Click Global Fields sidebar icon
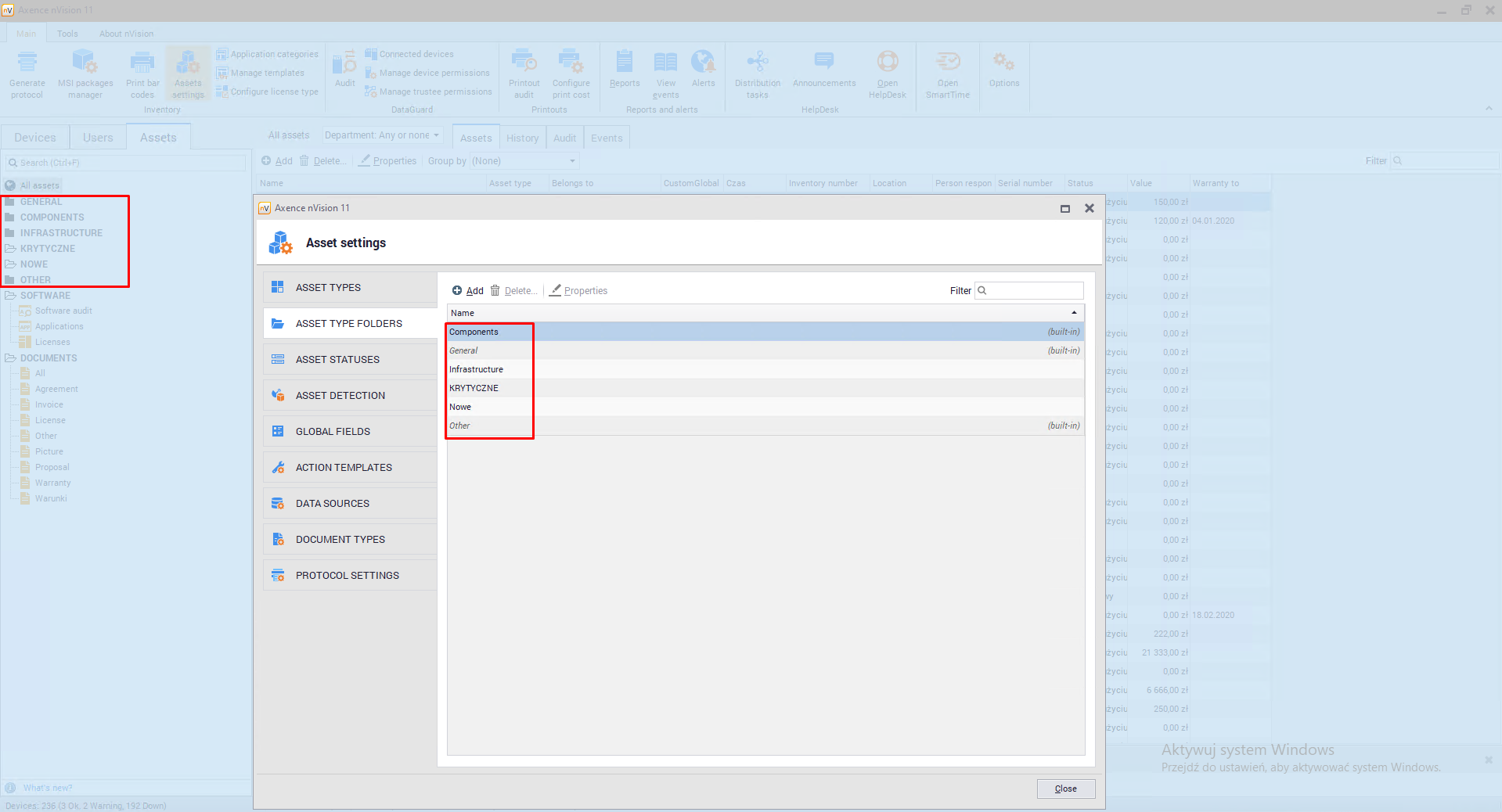 click(x=278, y=431)
